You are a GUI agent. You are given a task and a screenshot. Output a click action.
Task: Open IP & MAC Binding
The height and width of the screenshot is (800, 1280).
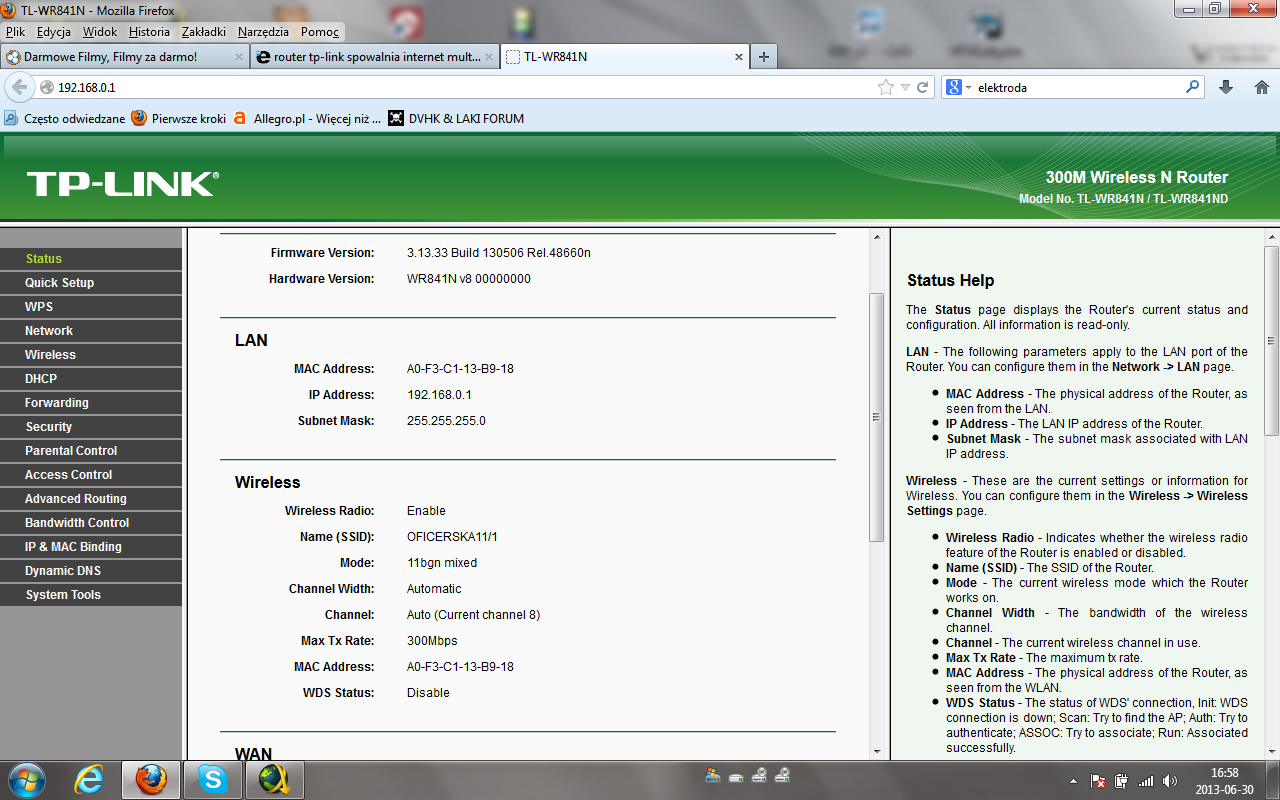pyautogui.click(x=91, y=547)
